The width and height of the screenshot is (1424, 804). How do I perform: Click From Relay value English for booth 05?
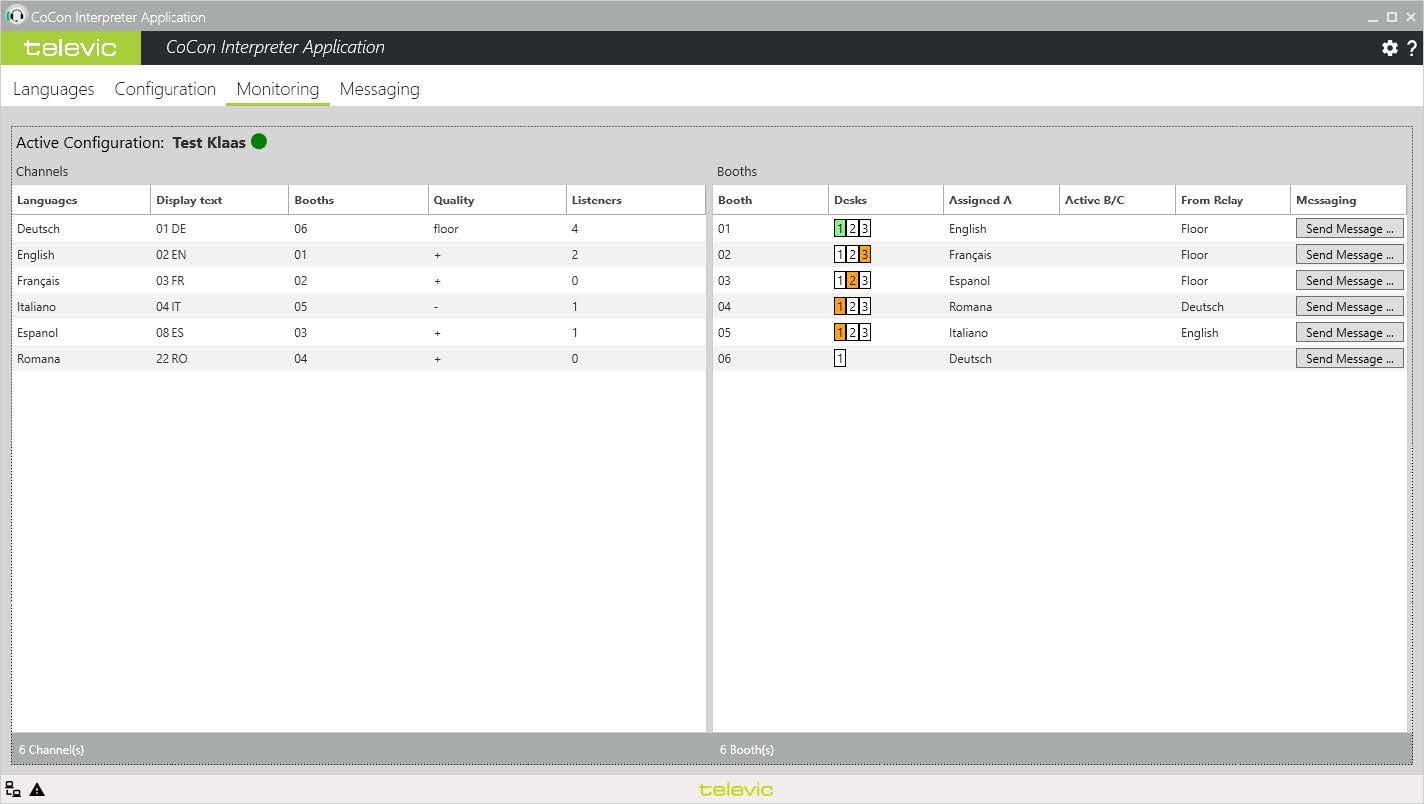[1200, 333]
